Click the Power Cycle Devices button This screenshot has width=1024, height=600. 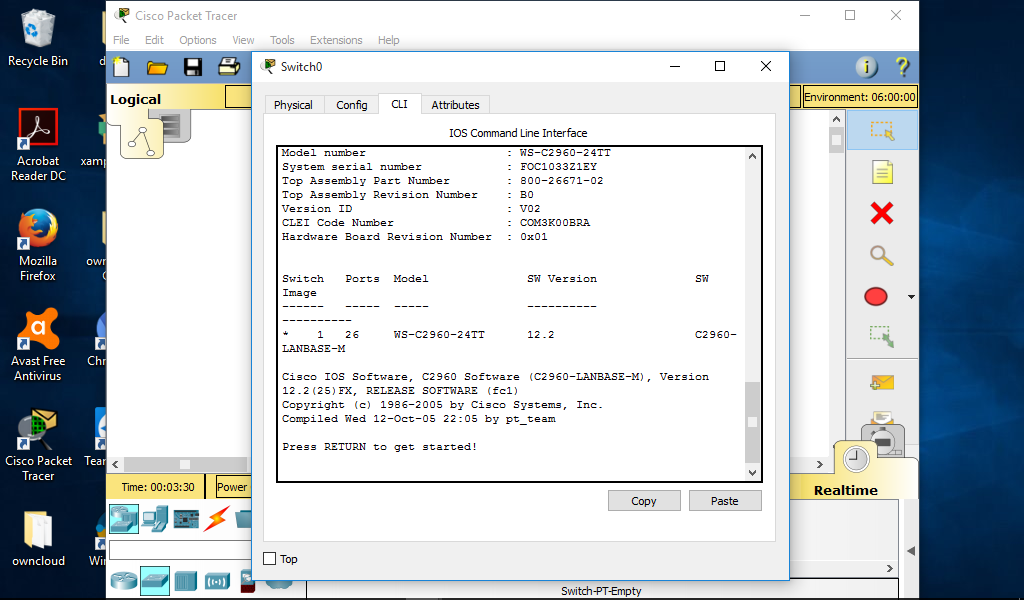(x=232, y=487)
